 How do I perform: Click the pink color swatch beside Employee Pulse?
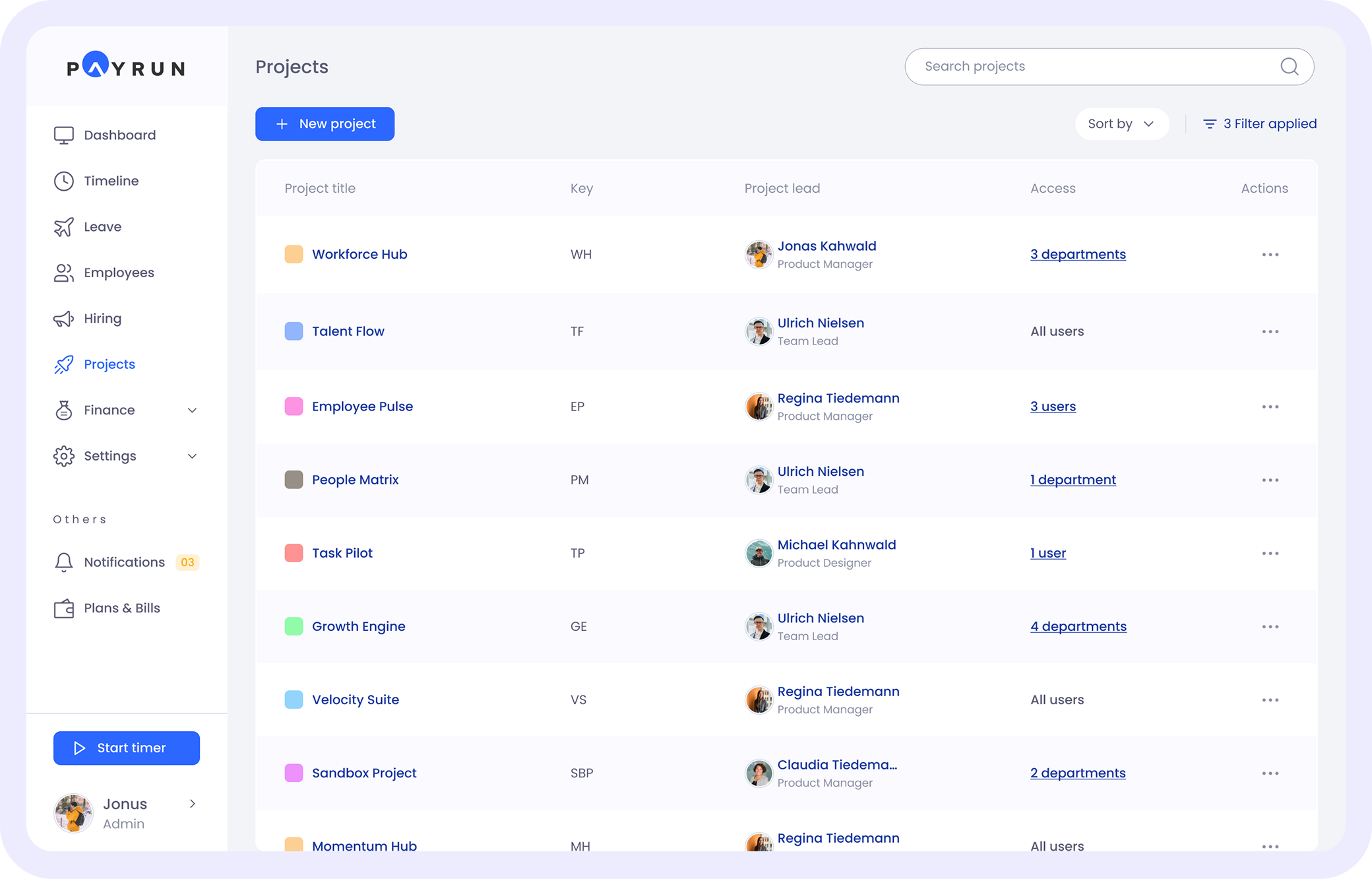tap(294, 407)
